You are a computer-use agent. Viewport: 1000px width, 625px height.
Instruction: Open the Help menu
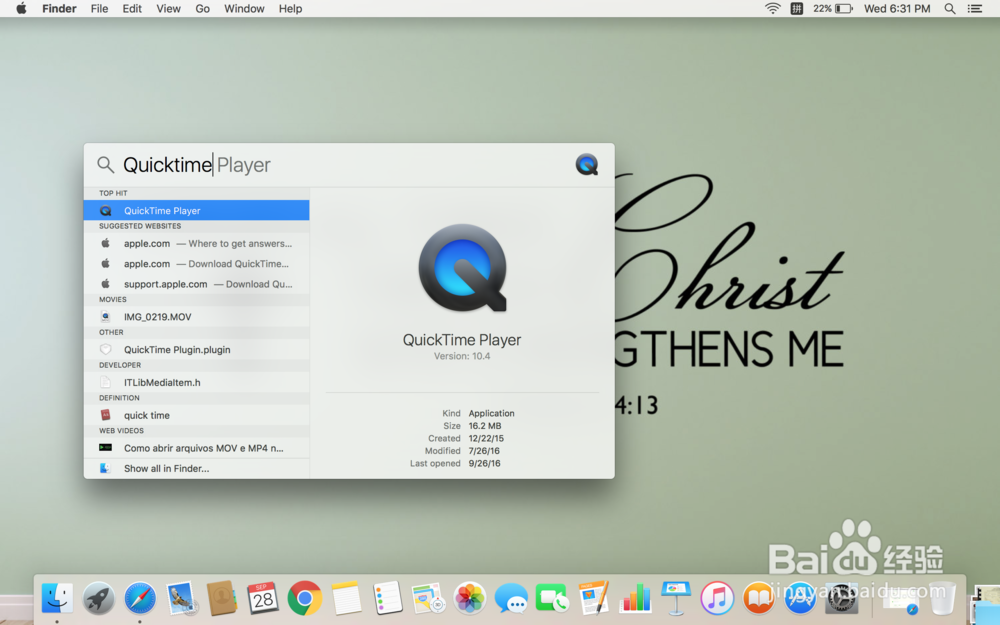tap(290, 8)
